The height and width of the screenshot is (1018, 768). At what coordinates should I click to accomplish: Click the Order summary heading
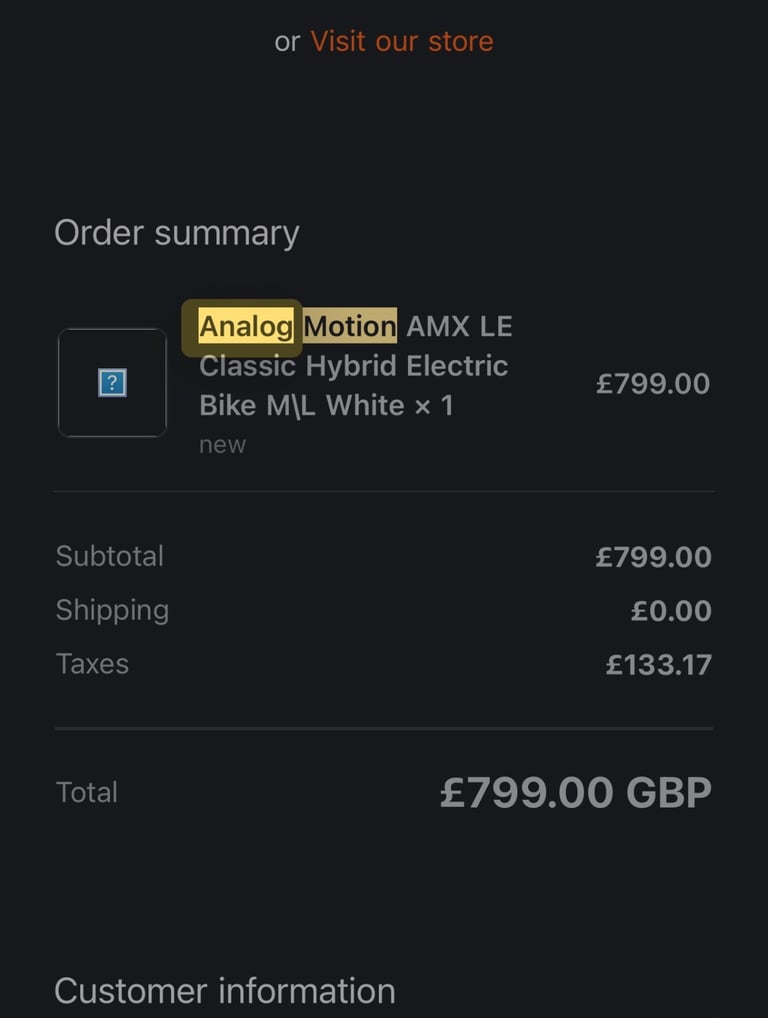tap(176, 233)
